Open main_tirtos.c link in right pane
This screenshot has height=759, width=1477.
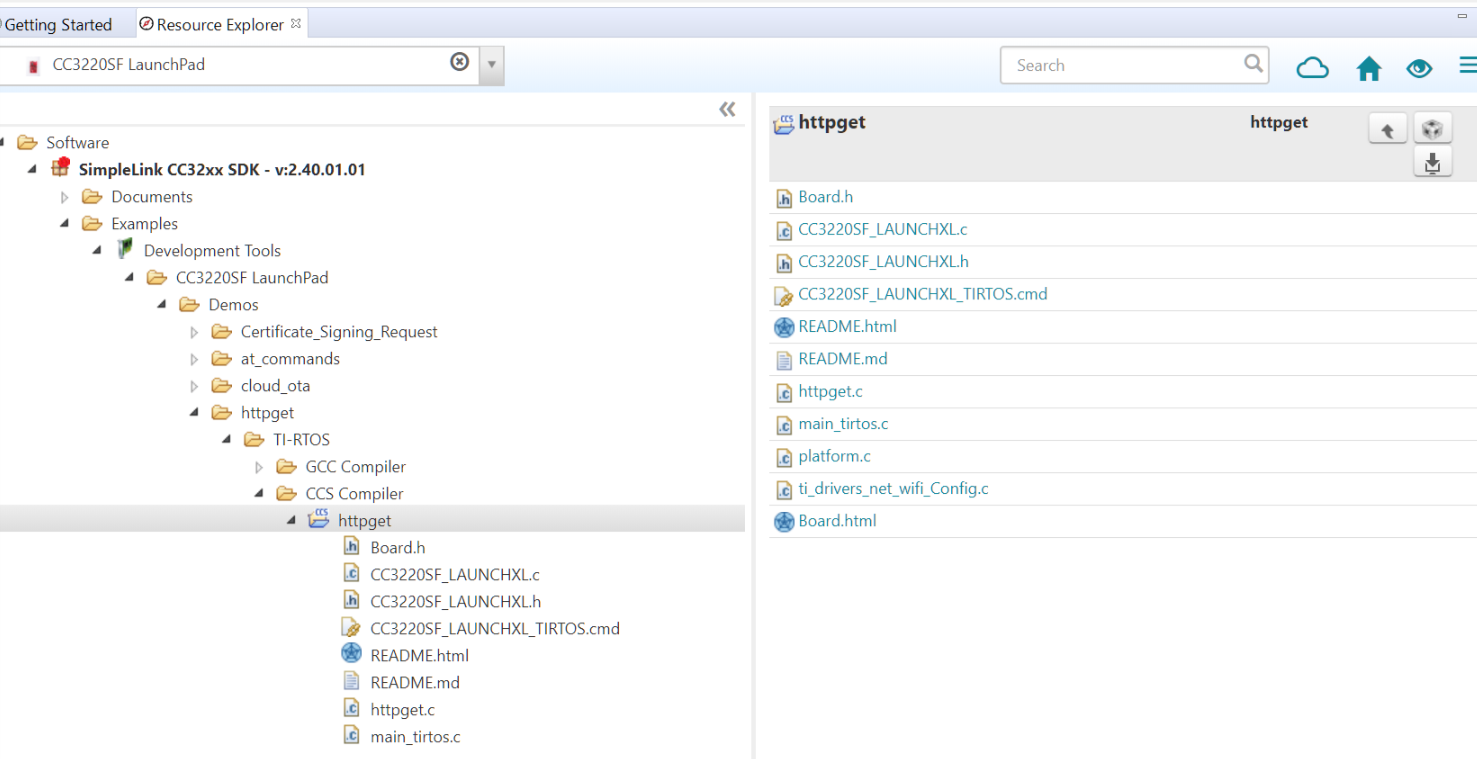[843, 424]
